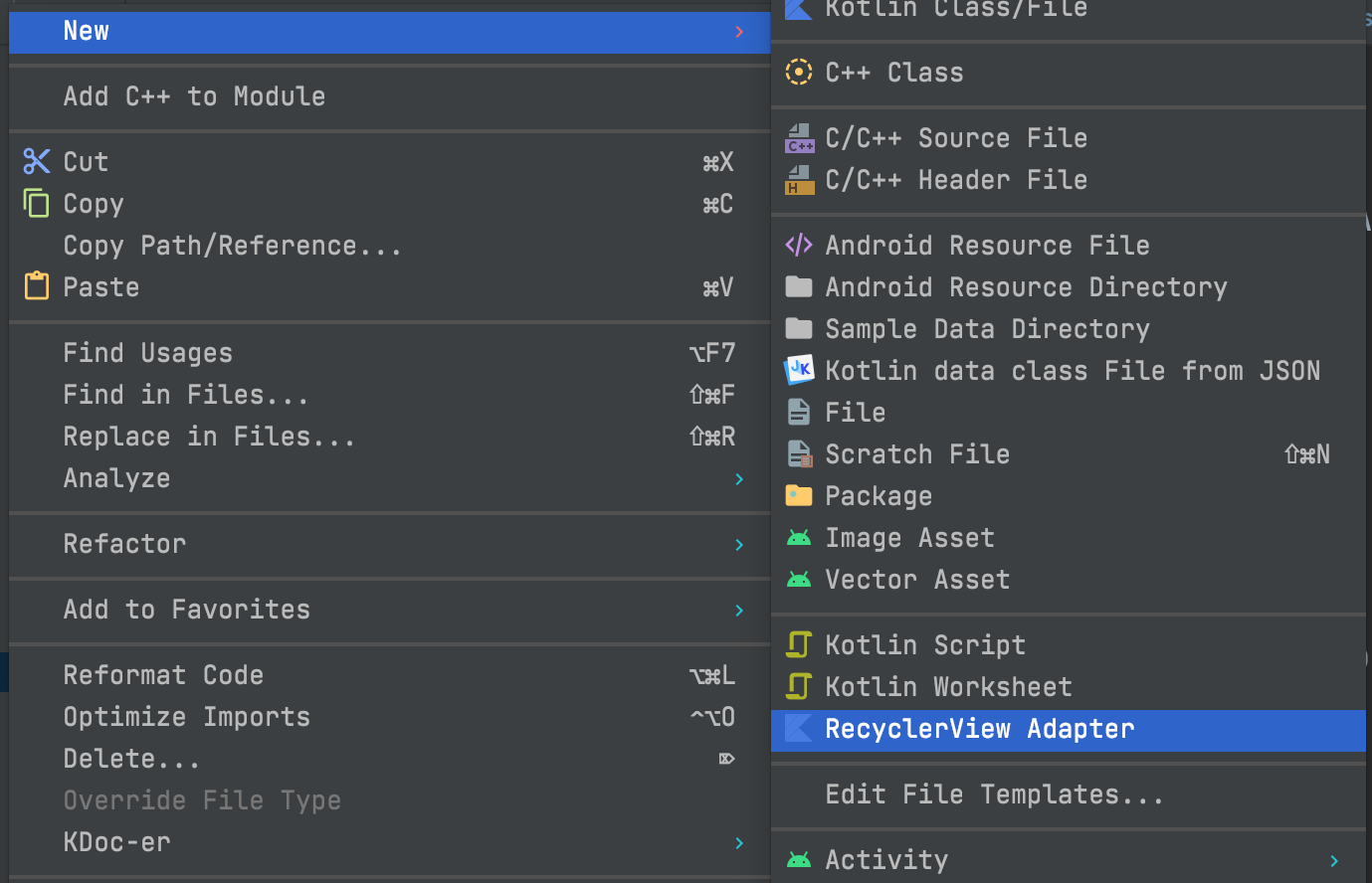Image resolution: width=1372 pixels, height=883 pixels.
Task: Click the Android Resource Directory folder icon
Action: pyautogui.click(x=799, y=287)
